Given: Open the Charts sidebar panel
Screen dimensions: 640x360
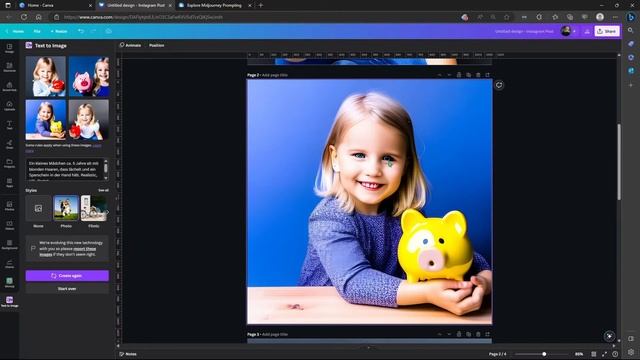Looking at the screenshot, I should 9,264.
